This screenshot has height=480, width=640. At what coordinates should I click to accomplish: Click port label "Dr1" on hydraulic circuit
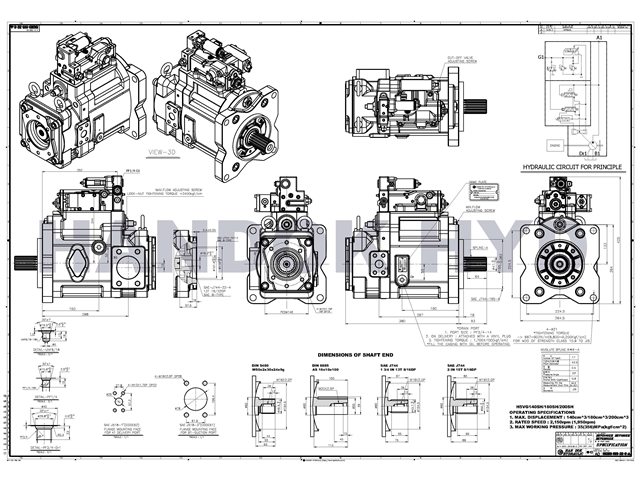point(582,153)
